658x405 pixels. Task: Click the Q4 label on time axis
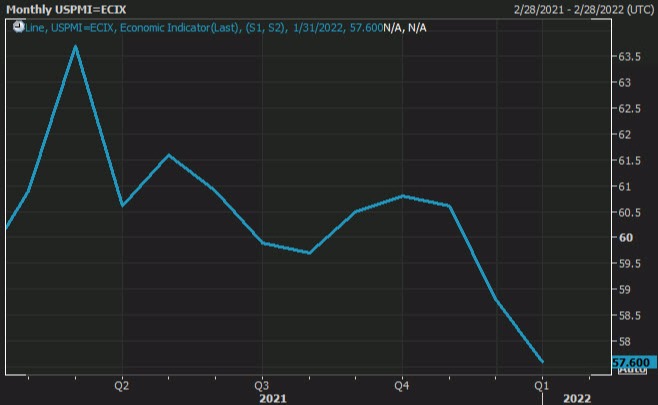point(402,385)
